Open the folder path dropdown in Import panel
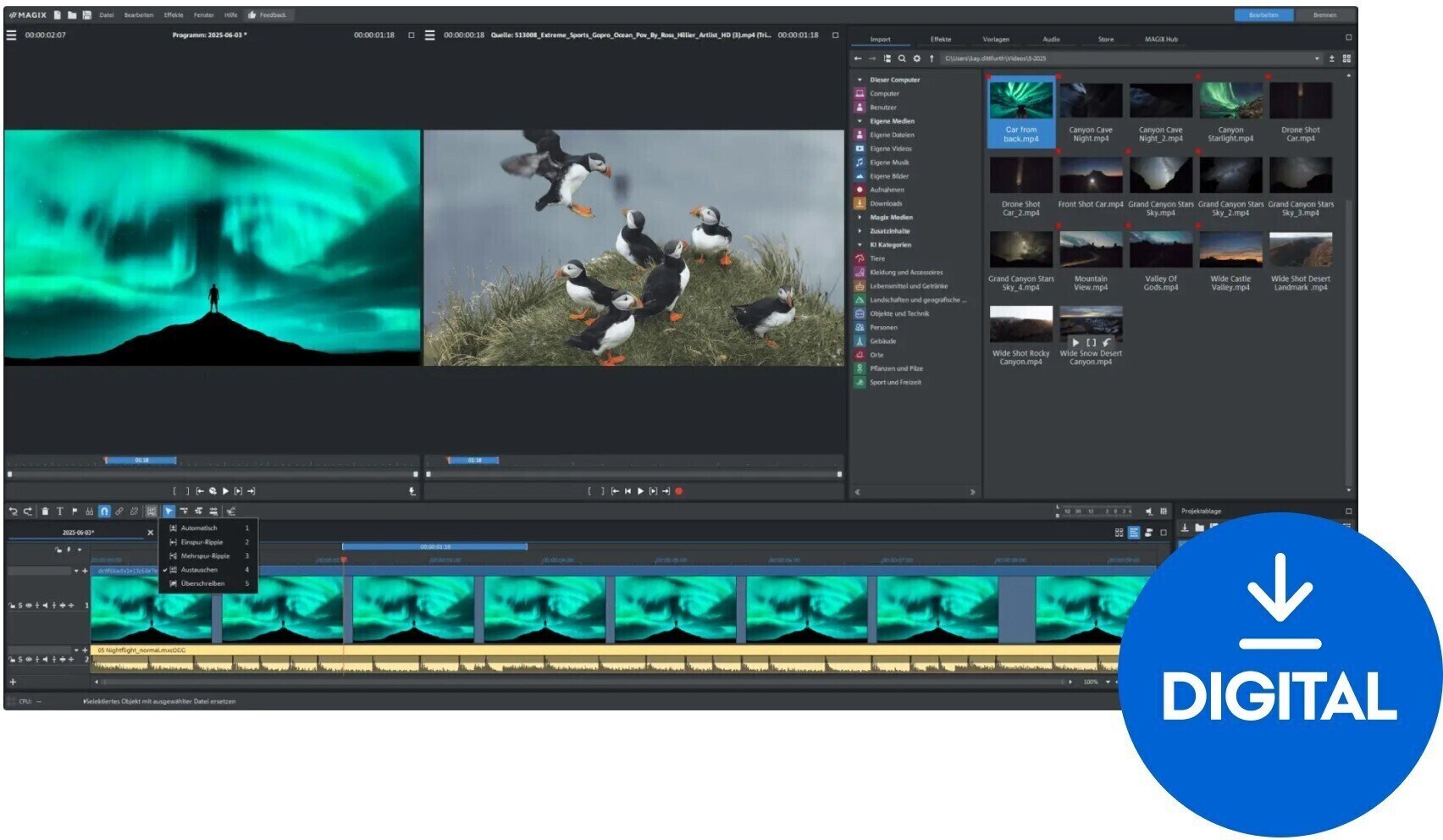 (1318, 58)
